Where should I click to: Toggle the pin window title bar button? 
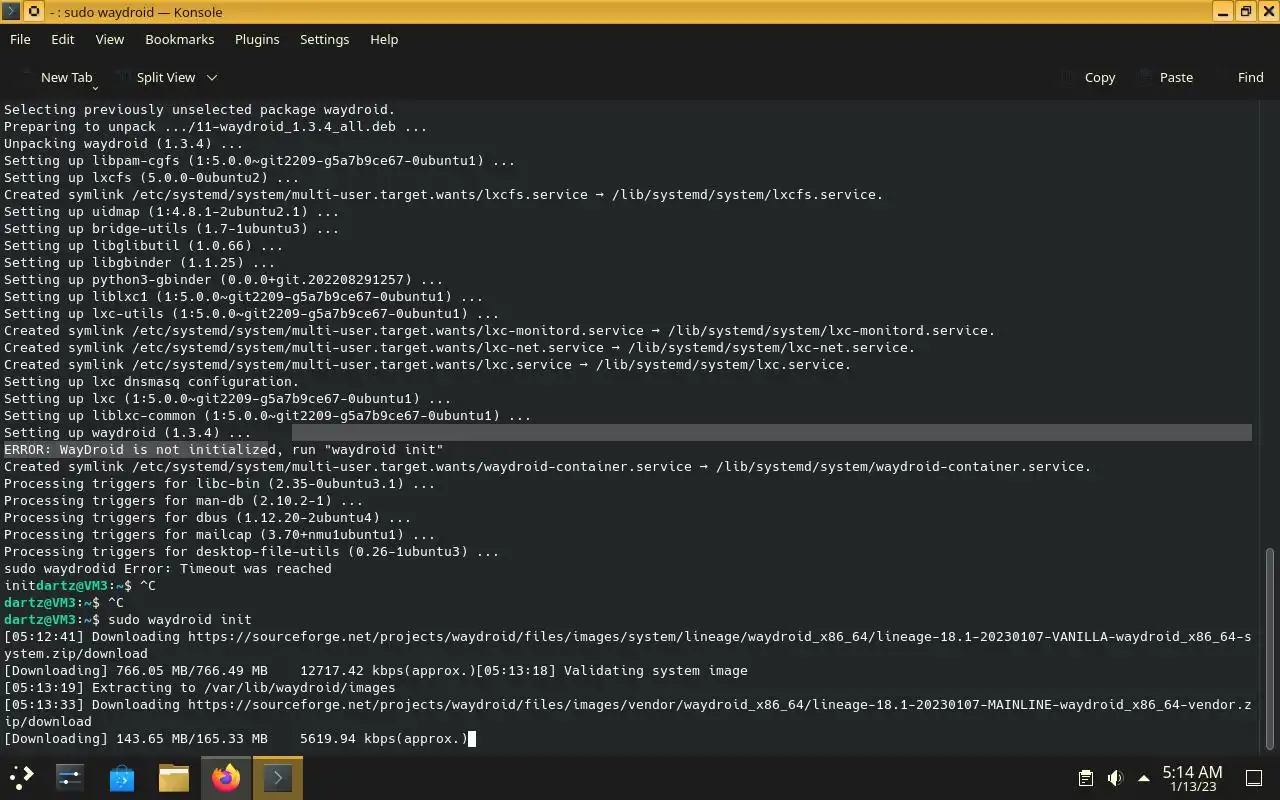coord(33,12)
